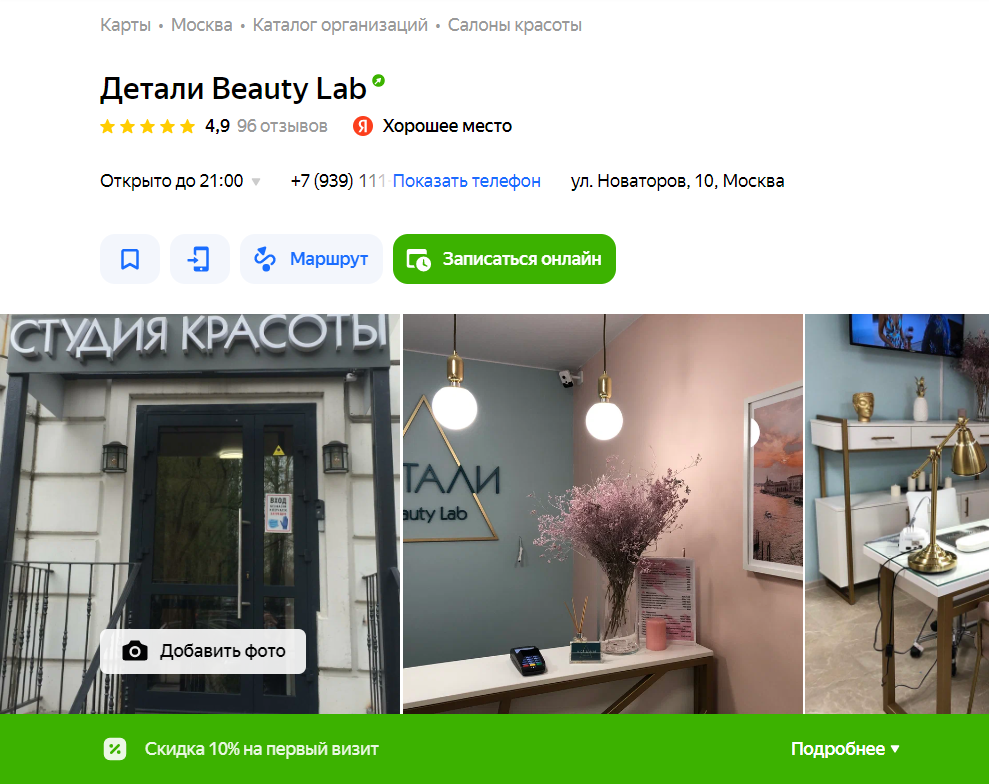Go to Москва breadcrumb
The width and height of the screenshot is (989, 784).
point(202,25)
